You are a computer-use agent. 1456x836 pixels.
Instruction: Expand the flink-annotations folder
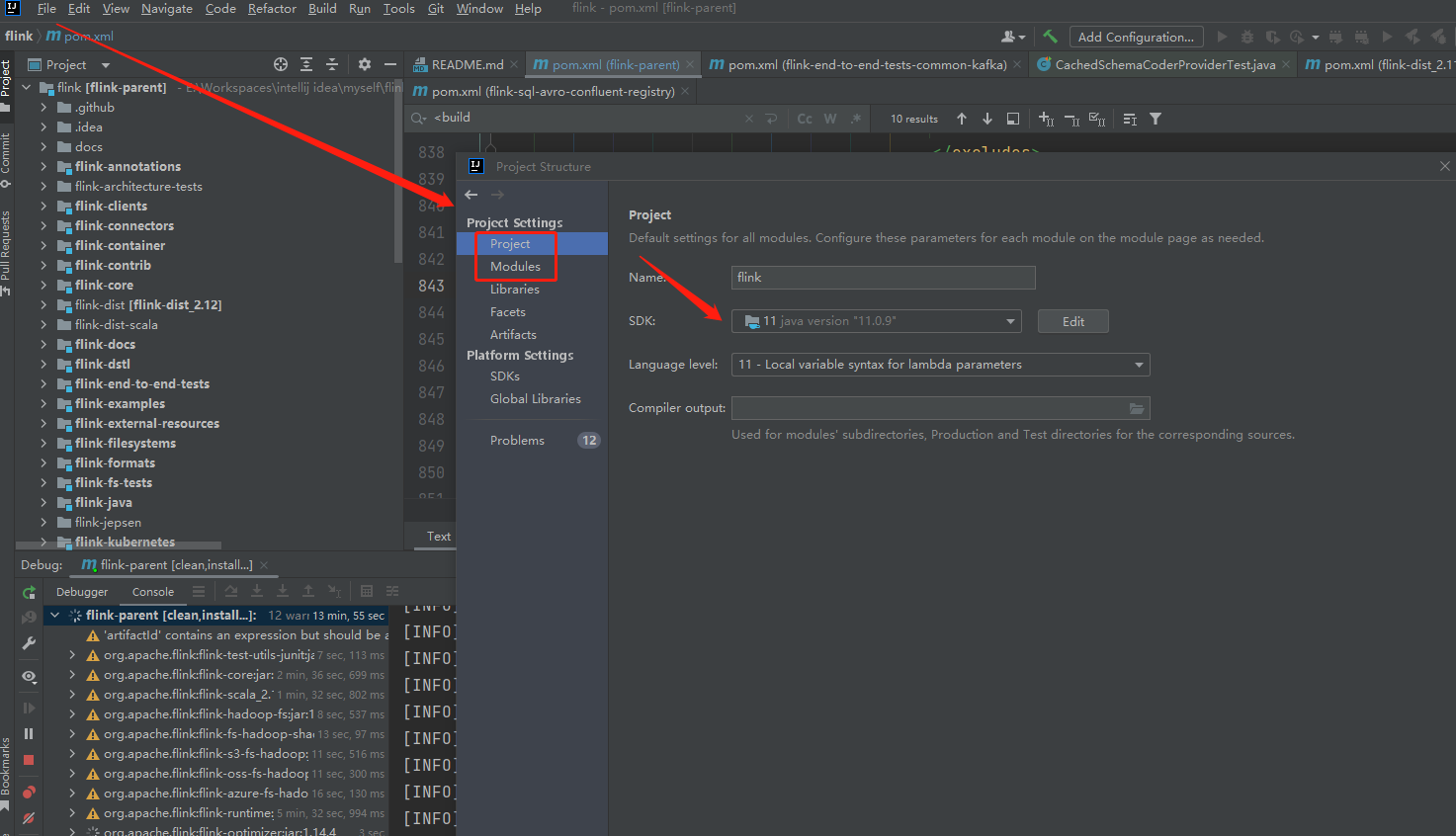coord(43,167)
